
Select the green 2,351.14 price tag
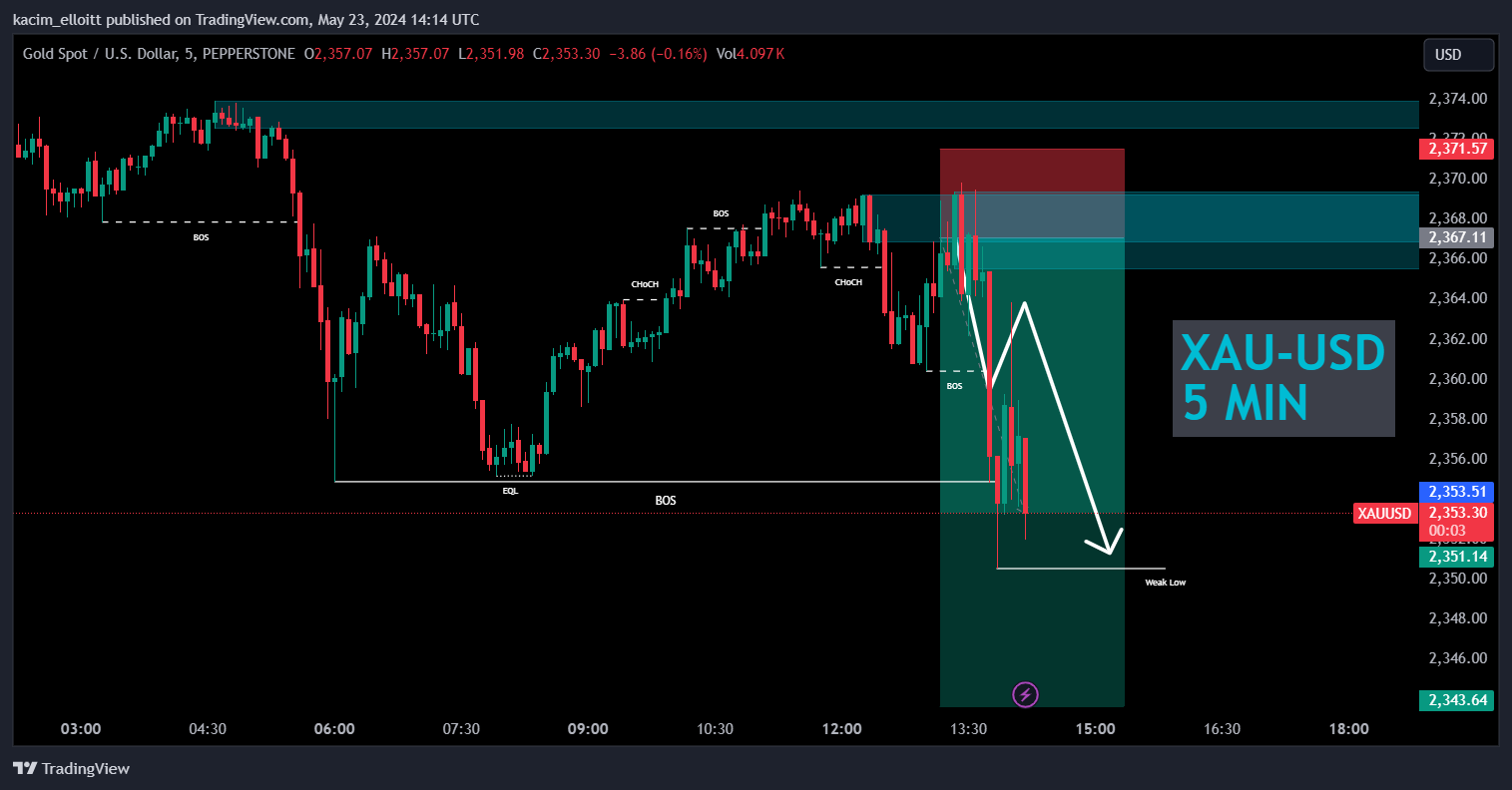coord(1457,557)
